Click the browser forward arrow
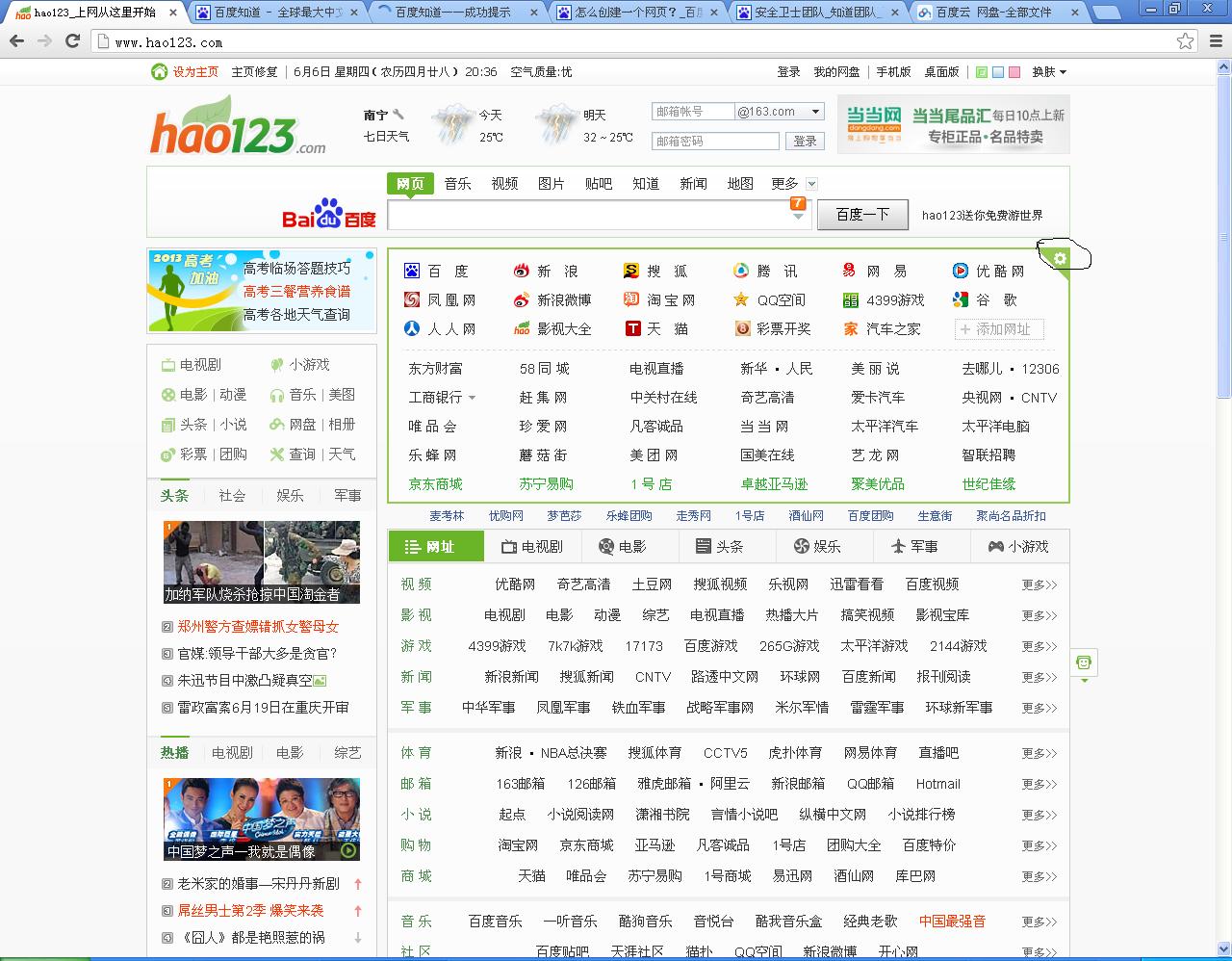1232x961 pixels. (44, 41)
